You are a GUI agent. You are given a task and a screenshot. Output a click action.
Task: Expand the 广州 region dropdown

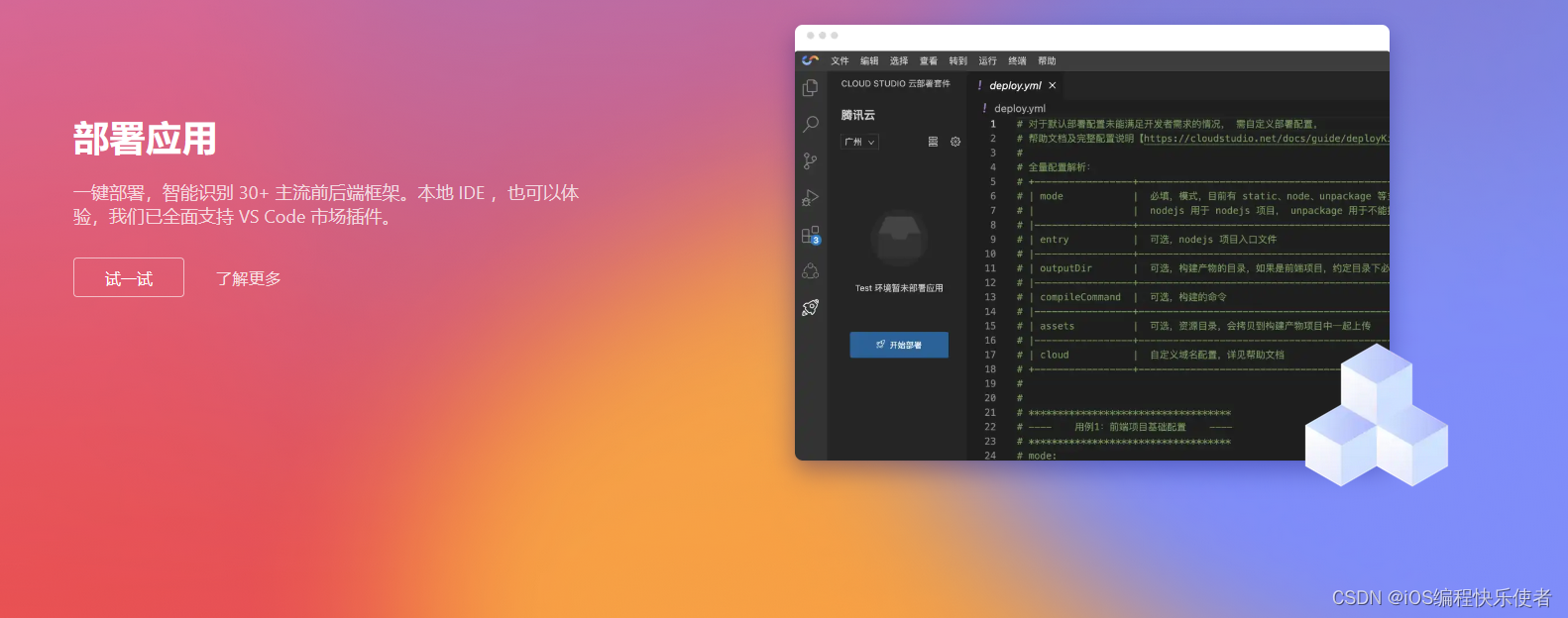coord(860,142)
